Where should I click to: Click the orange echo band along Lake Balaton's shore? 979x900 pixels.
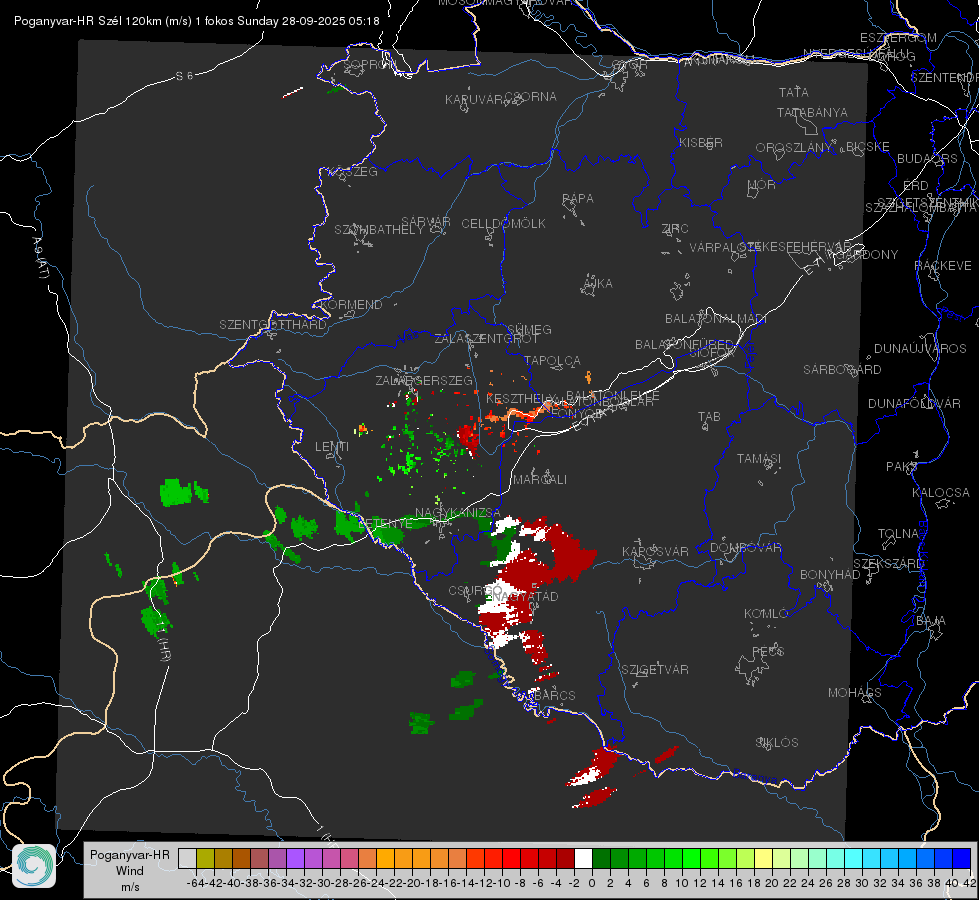point(519,413)
